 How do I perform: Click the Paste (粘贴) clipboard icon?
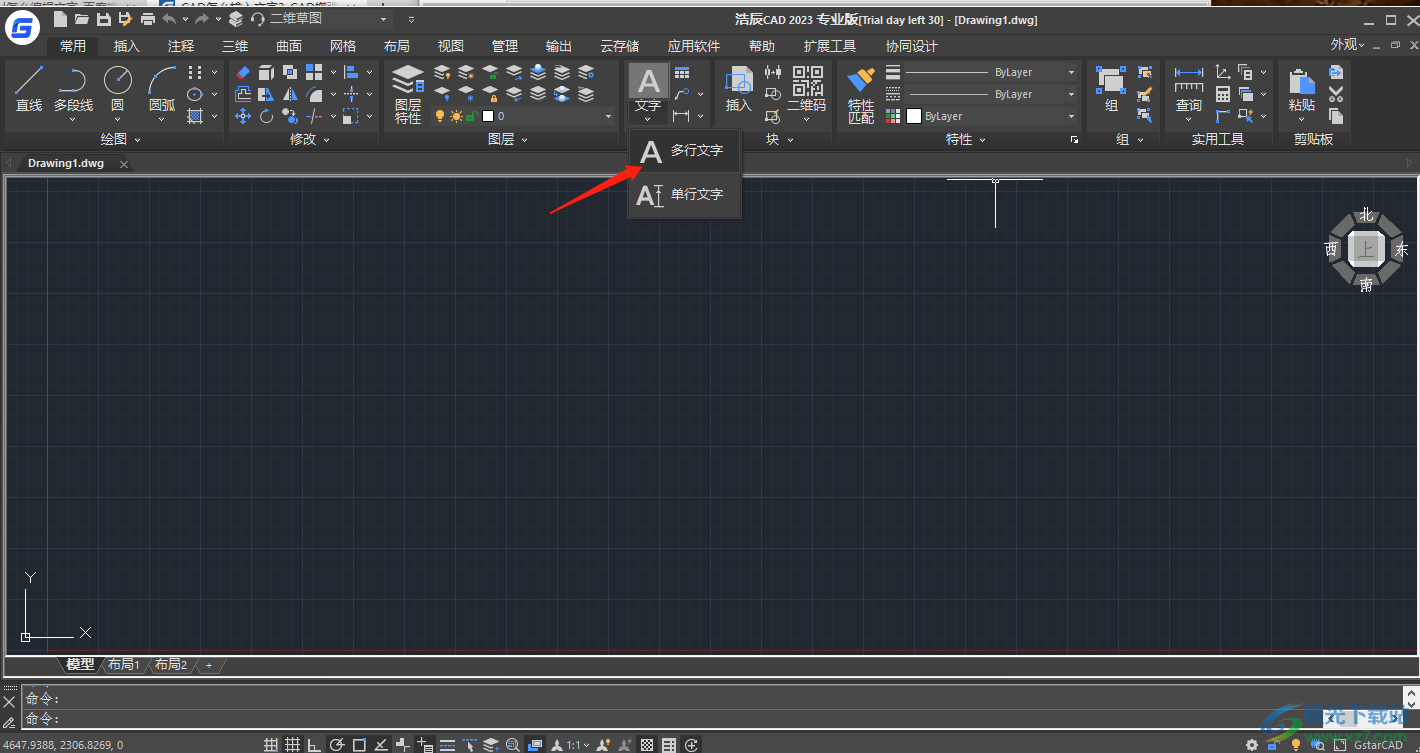1302,88
